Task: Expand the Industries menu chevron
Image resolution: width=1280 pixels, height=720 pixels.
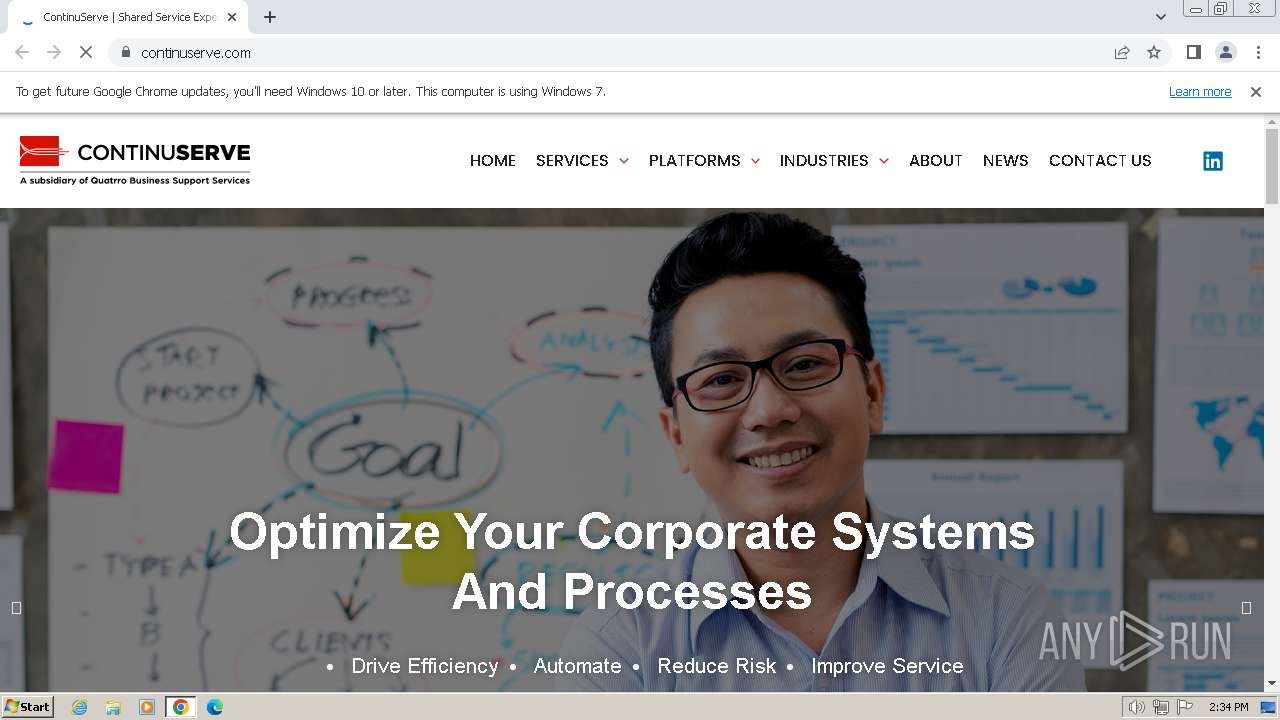Action: pos(883,161)
